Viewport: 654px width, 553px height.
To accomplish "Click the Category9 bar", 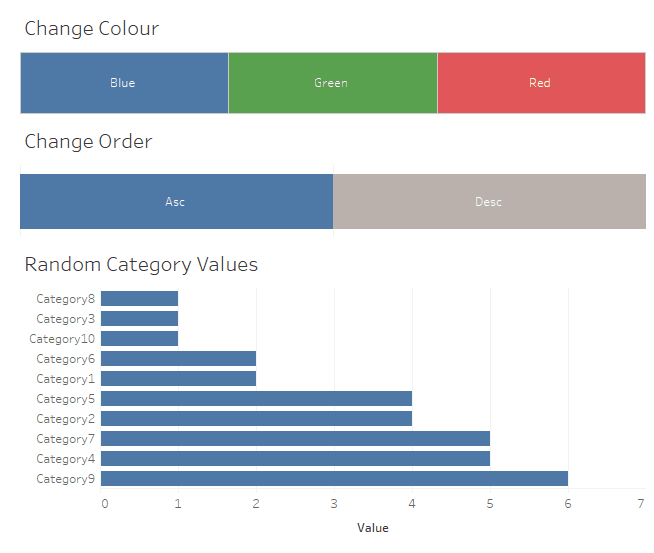I will [335, 479].
